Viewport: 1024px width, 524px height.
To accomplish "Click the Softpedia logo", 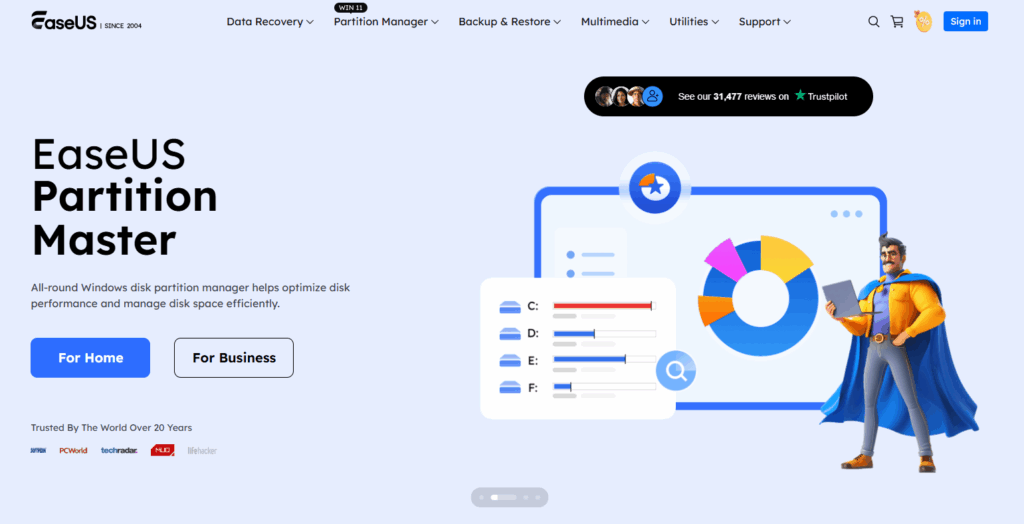I will click(39, 450).
